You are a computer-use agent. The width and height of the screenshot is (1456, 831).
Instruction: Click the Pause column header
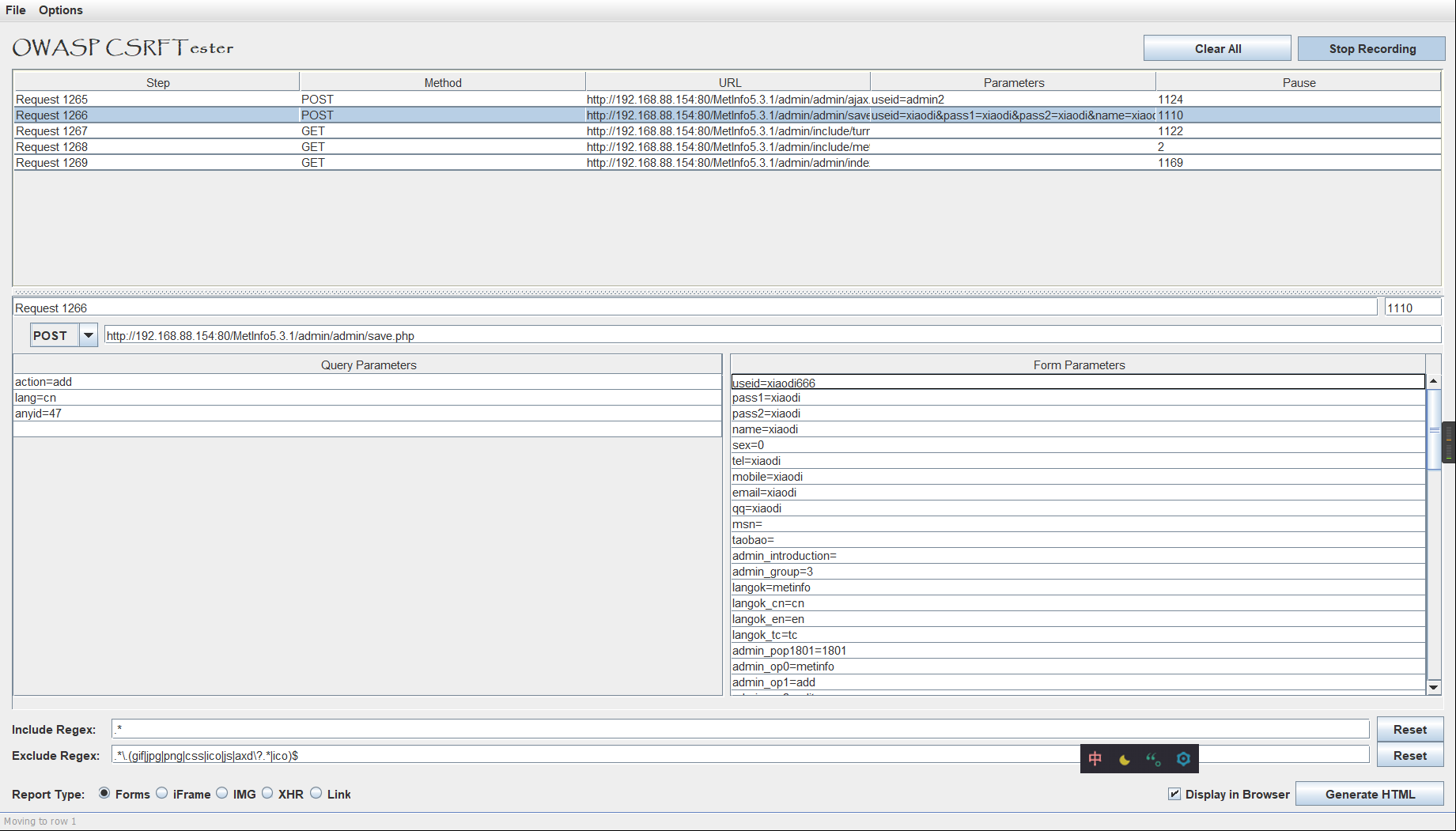pyautogui.click(x=1299, y=82)
